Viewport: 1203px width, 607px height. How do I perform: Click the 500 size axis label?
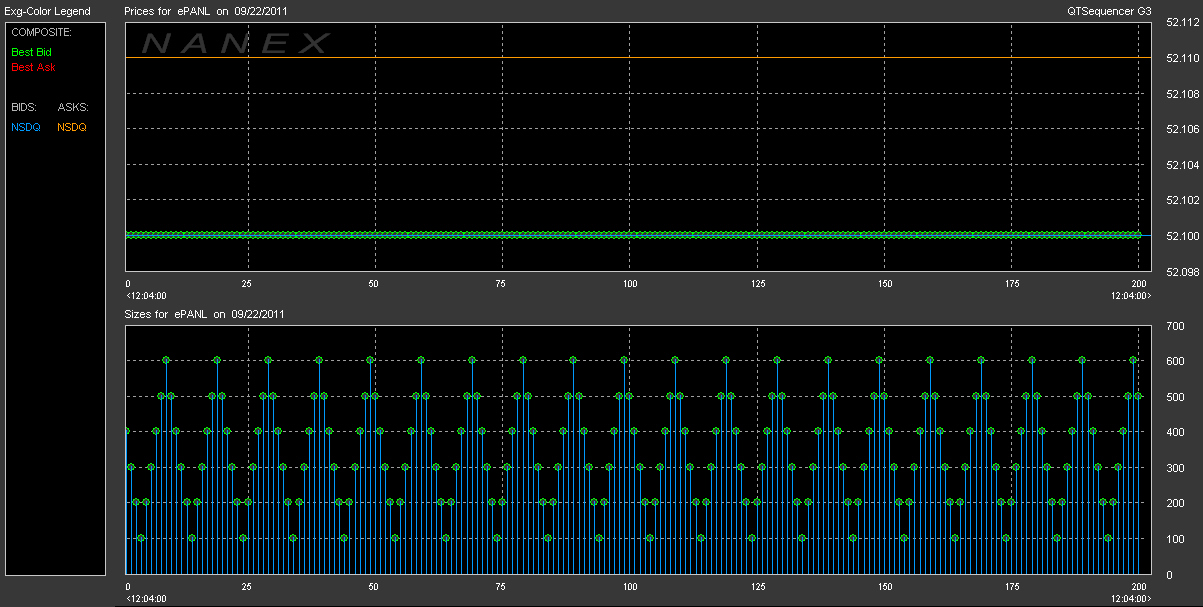1175,397
